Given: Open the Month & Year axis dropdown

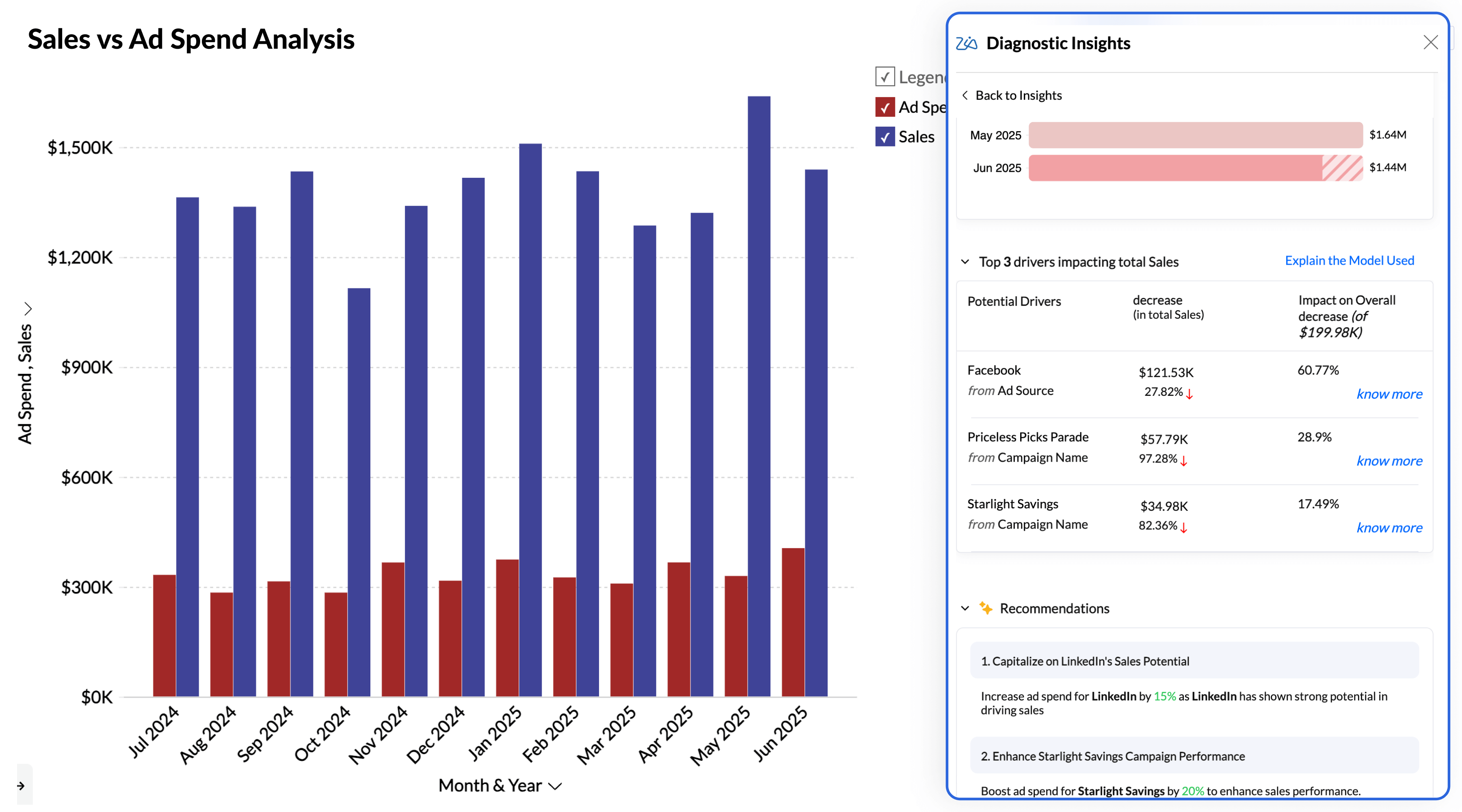Looking at the screenshot, I should [555, 786].
